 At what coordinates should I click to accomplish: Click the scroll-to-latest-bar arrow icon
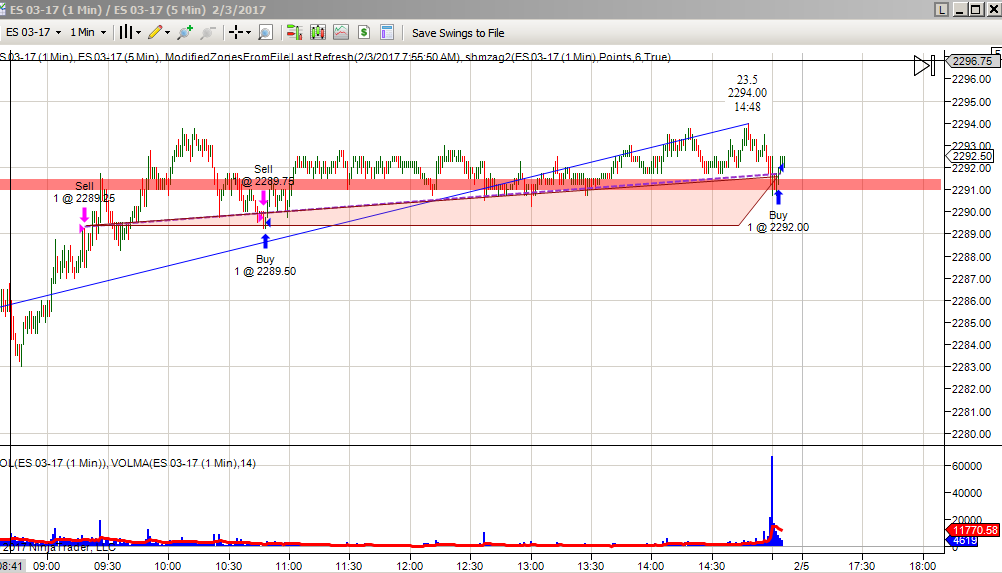[925, 65]
